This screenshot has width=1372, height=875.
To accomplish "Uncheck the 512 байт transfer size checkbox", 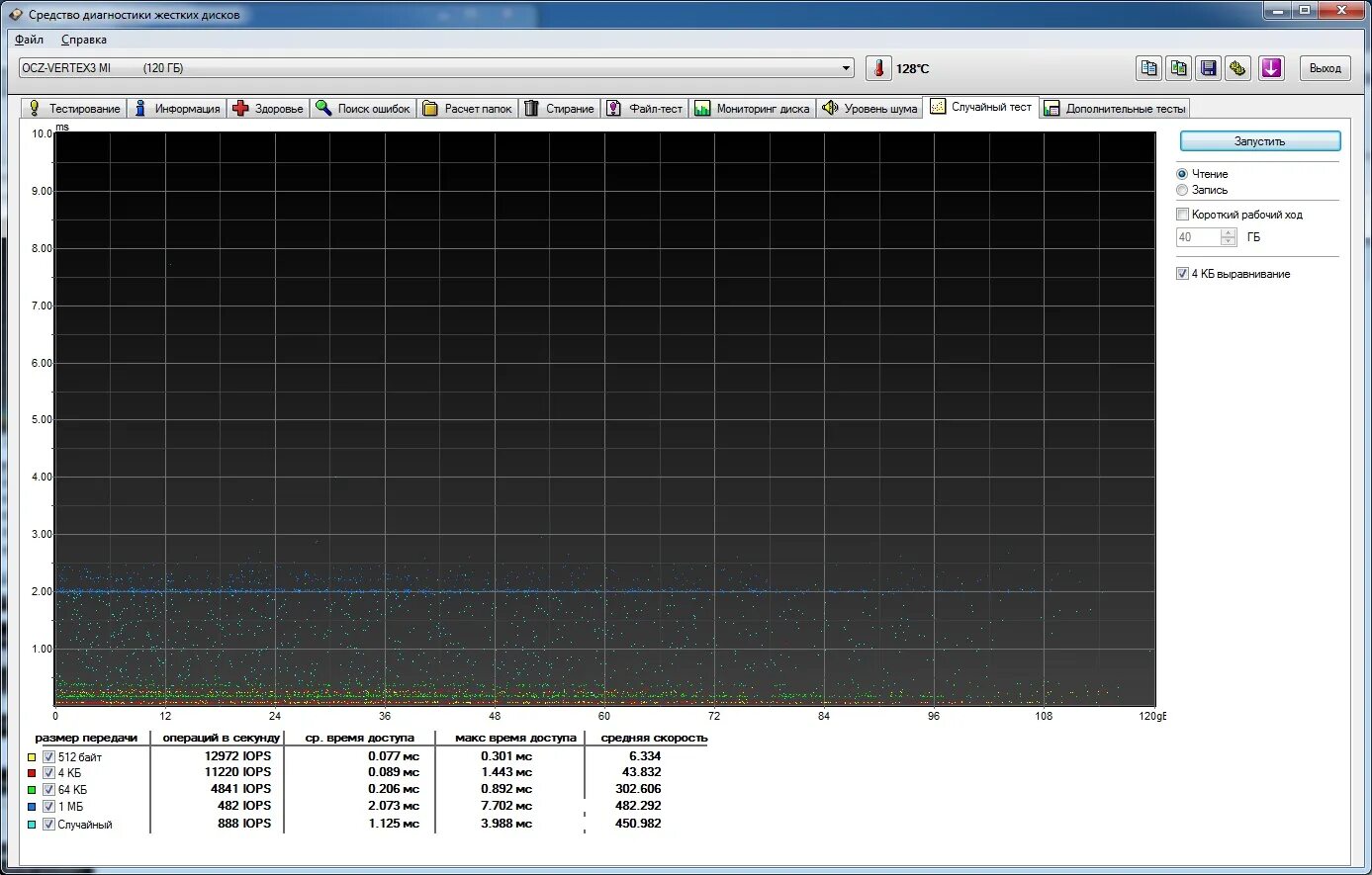I will [x=48, y=757].
